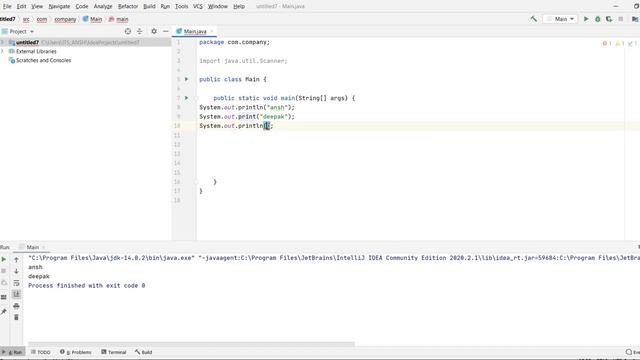Open the Window menu
This screenshot has height=360, width=640.
tap(218, 6)
